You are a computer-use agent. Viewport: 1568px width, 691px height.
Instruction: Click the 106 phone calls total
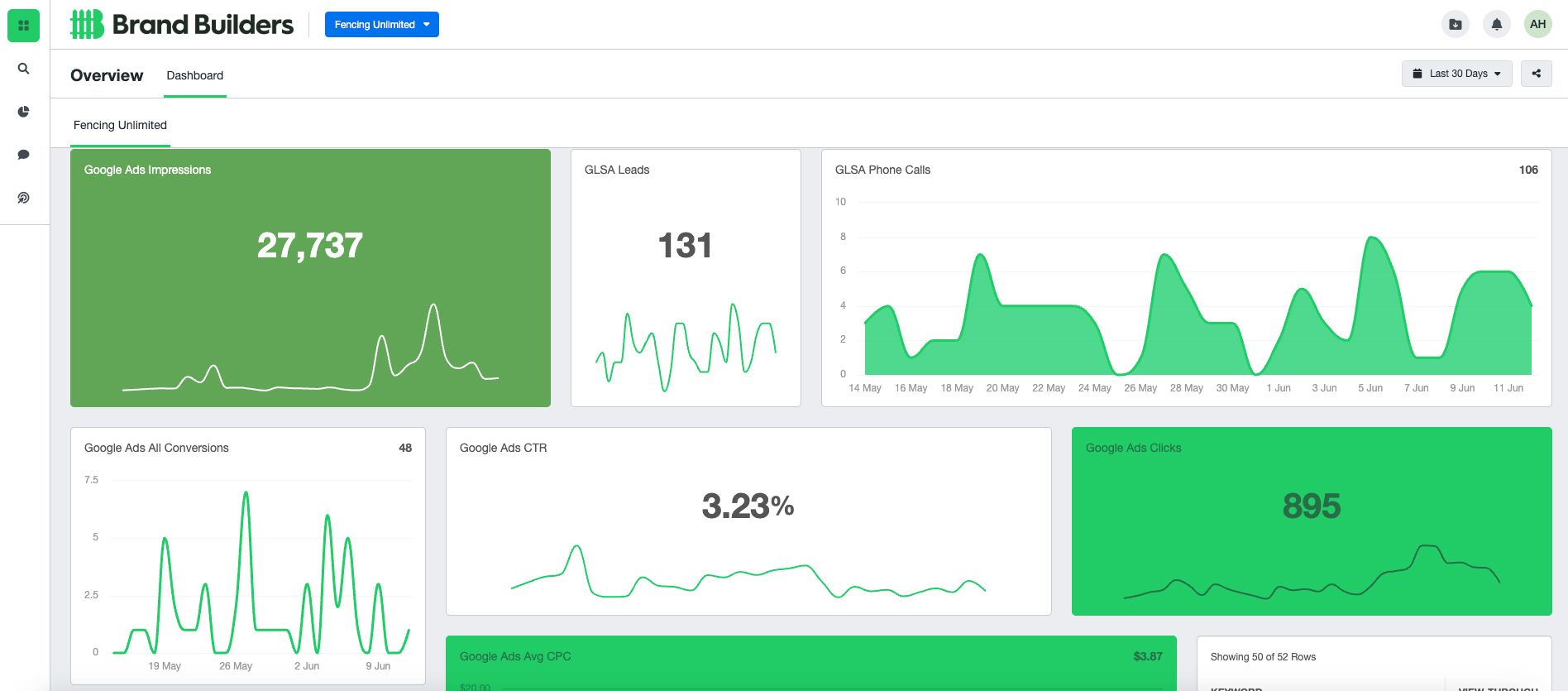(x=1528, y=170)
